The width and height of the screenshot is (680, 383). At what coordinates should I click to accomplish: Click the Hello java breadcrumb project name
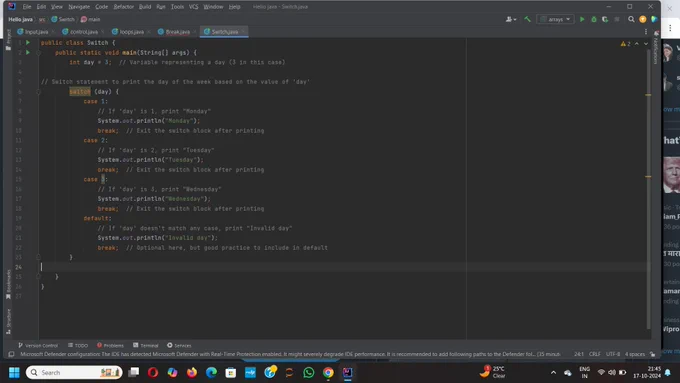point(20,19)
